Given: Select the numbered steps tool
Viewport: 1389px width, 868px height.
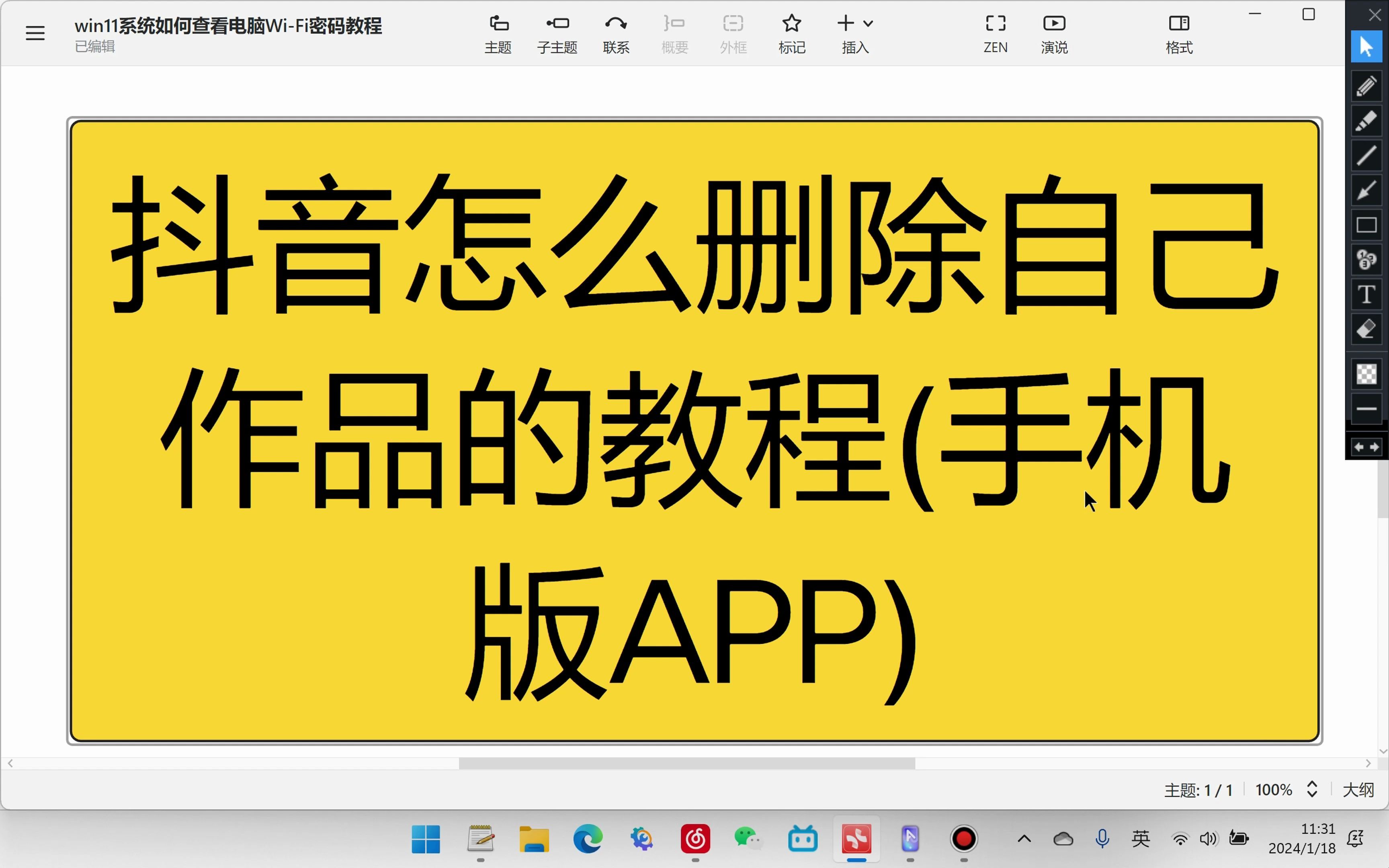Looking at the screenshot, I should 1366,260.
